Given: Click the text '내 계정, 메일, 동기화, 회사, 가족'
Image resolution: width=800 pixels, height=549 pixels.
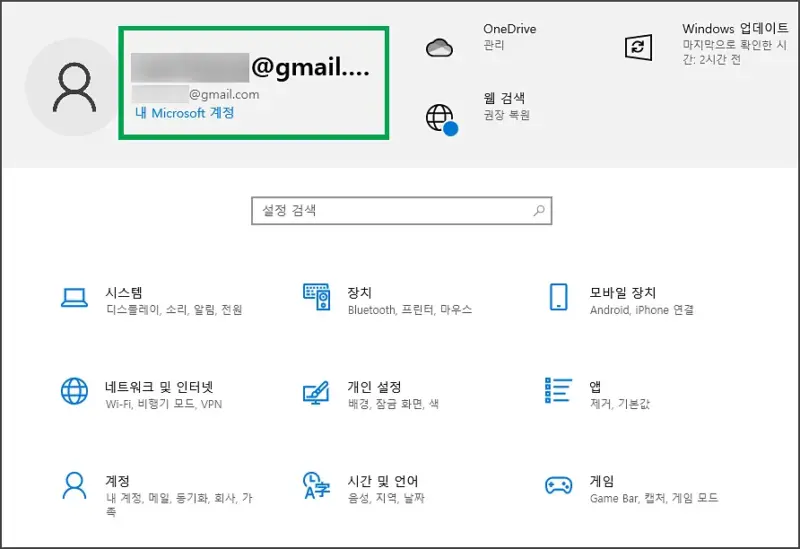Looking at the screenshot, I should click(x=179, y=504).
